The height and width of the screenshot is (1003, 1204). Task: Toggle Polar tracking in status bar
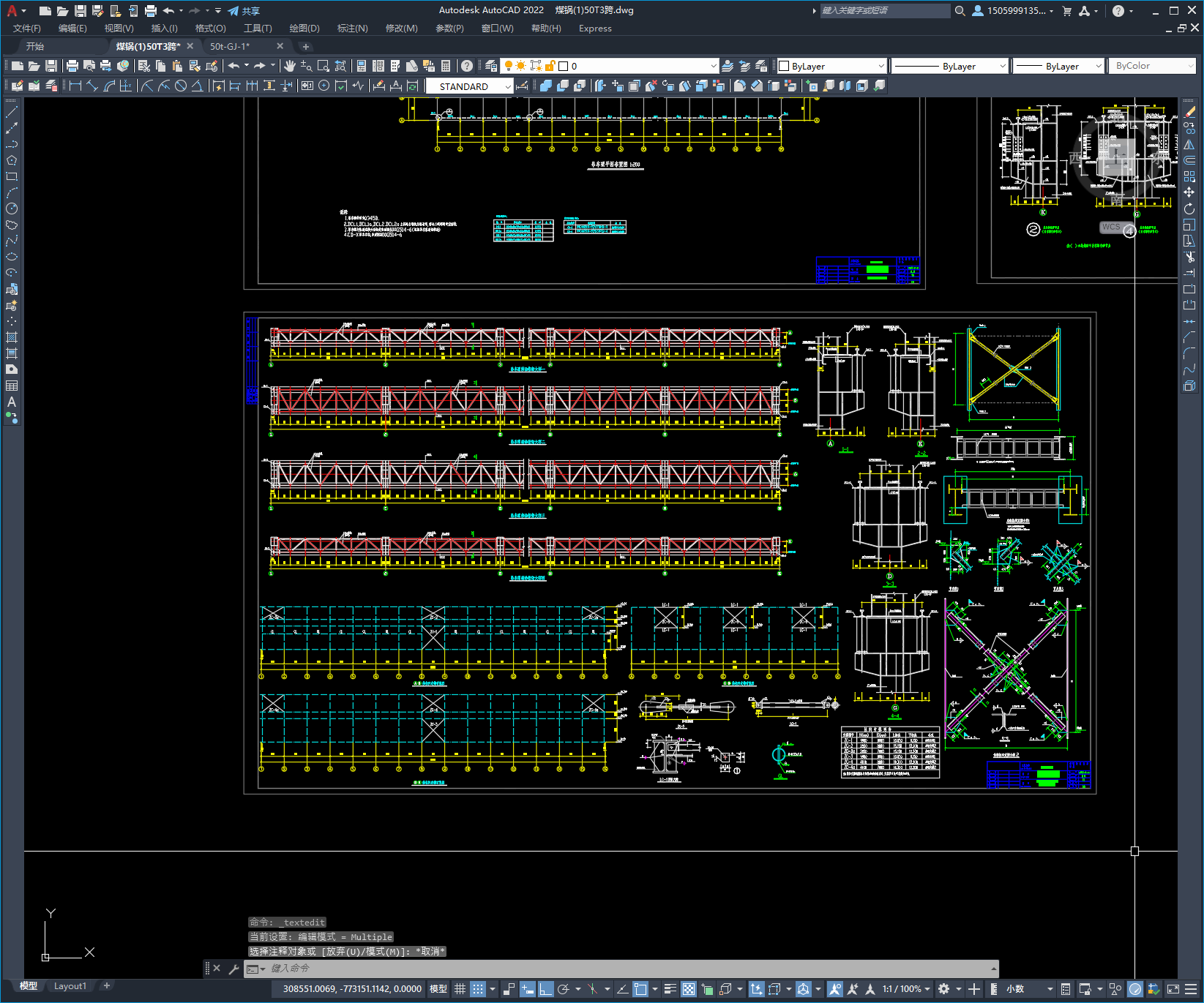pyautogui.click(x=564, y=988)
